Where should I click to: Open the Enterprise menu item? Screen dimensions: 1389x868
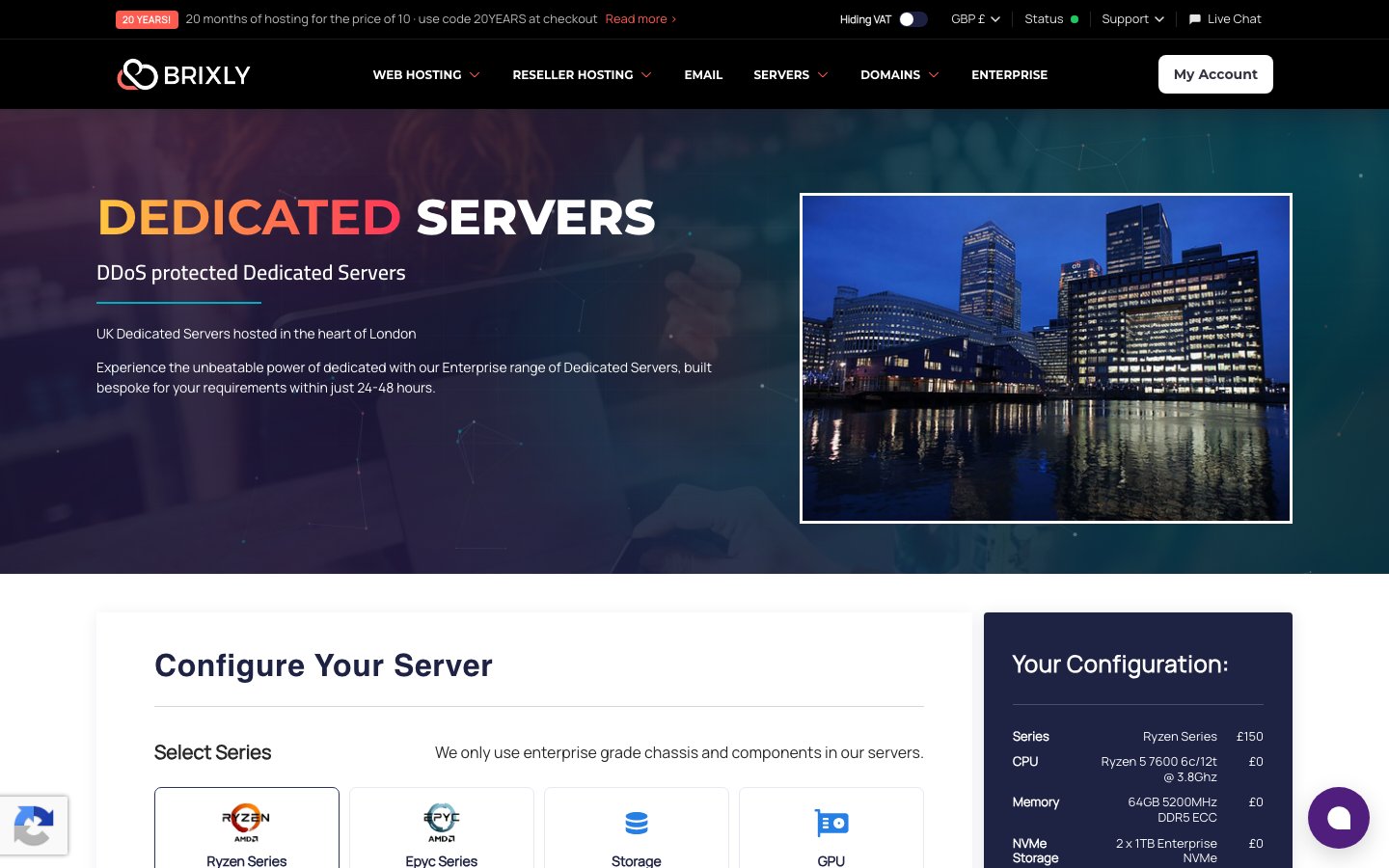click(x=1009, y=74)
